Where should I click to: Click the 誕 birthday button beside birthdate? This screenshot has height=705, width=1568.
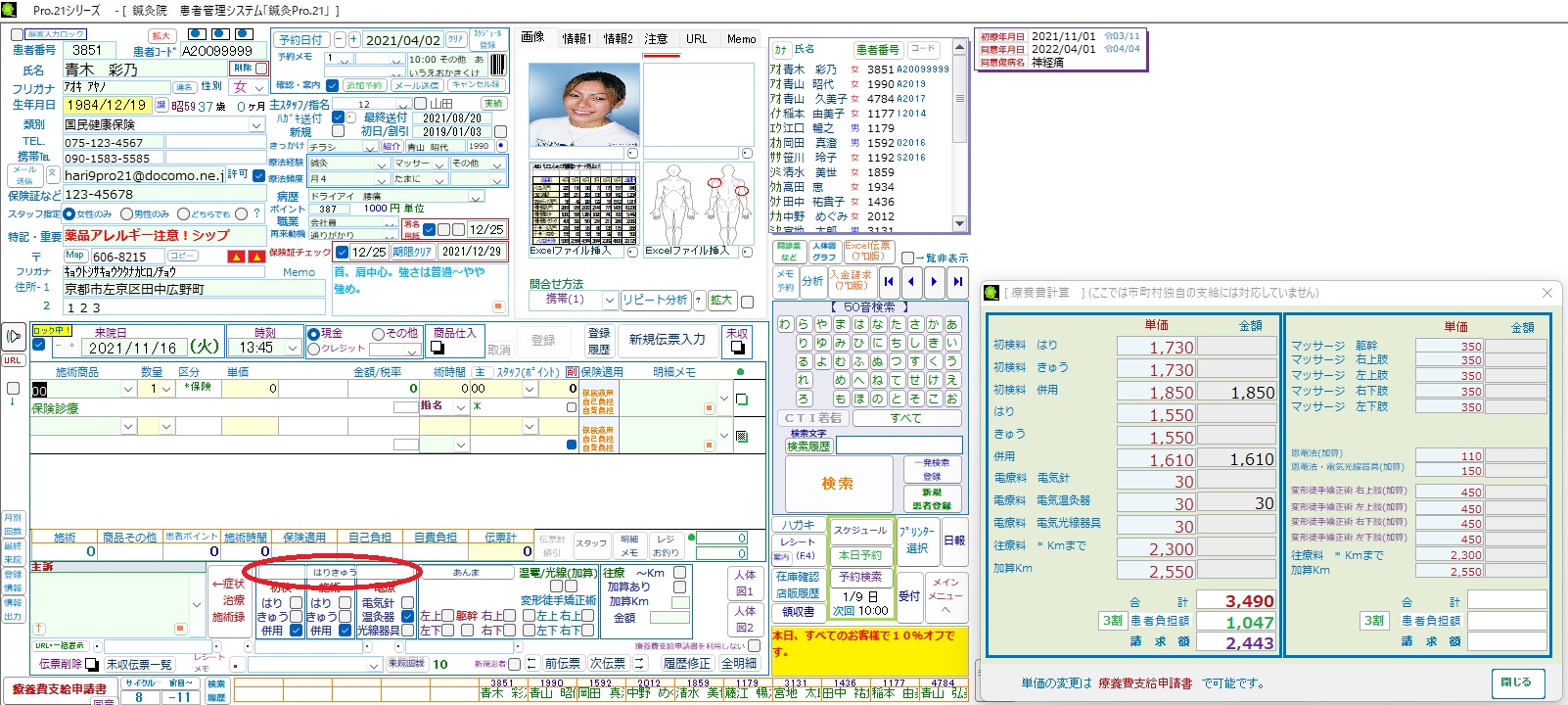(161, 105)
